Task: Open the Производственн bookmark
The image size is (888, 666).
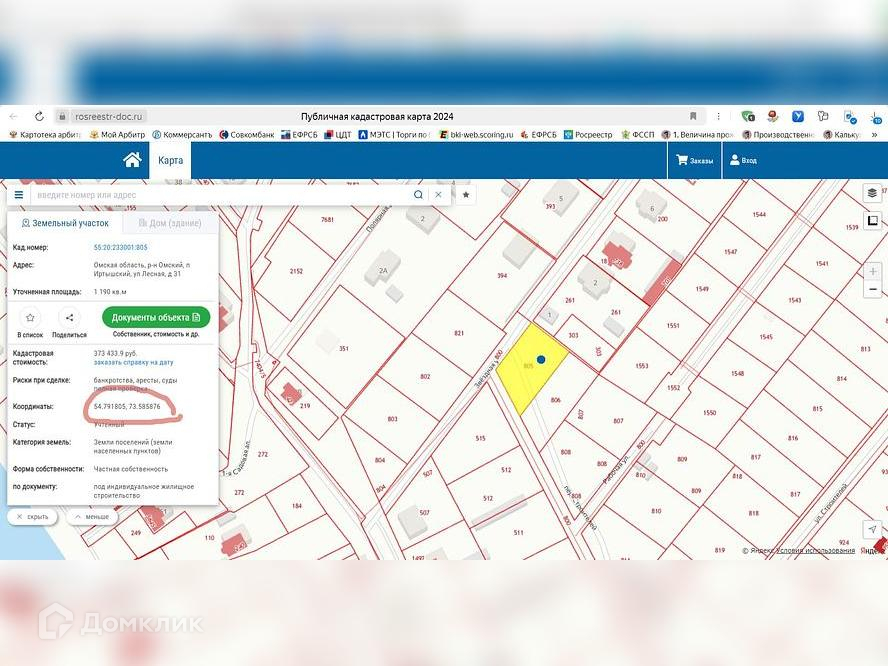Action: (778, 135)
